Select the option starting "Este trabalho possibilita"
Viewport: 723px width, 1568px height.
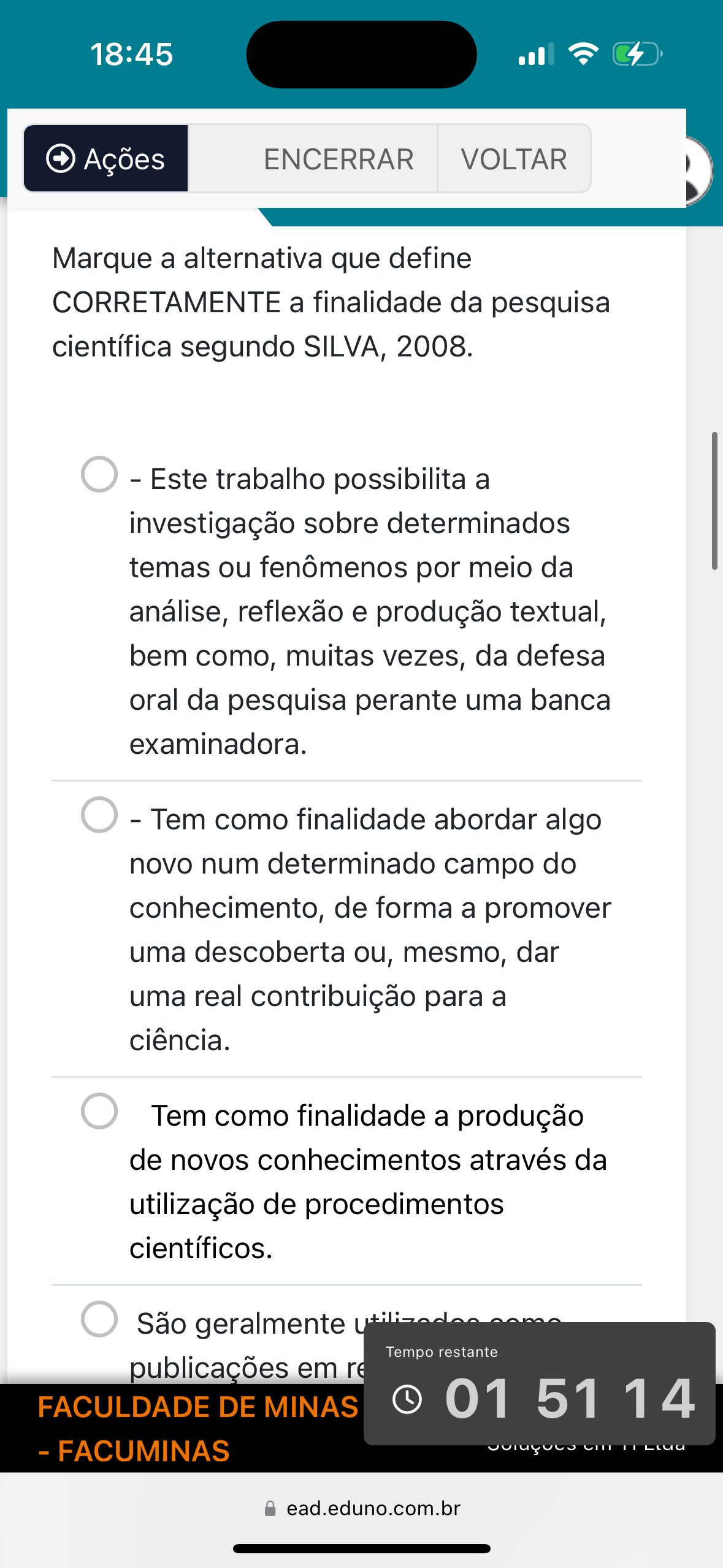[99, 474]
